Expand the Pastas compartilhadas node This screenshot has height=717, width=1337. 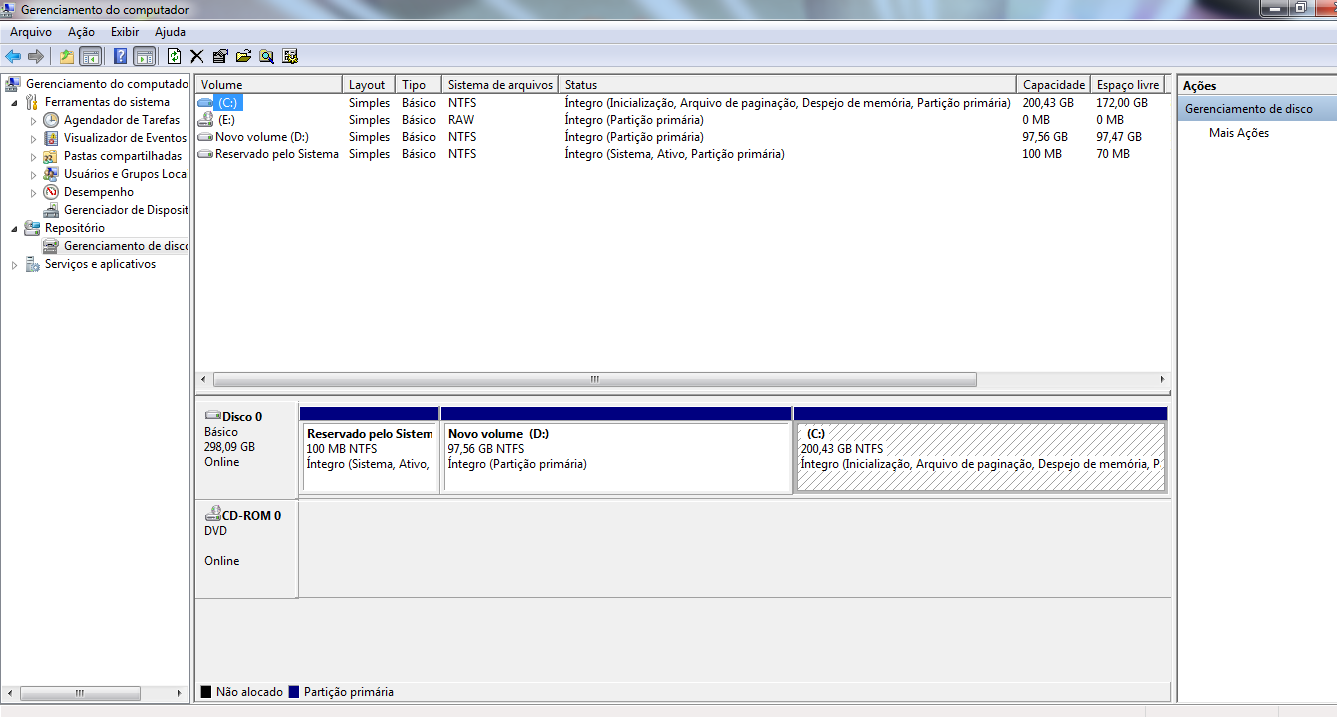[x=33, y=156]
